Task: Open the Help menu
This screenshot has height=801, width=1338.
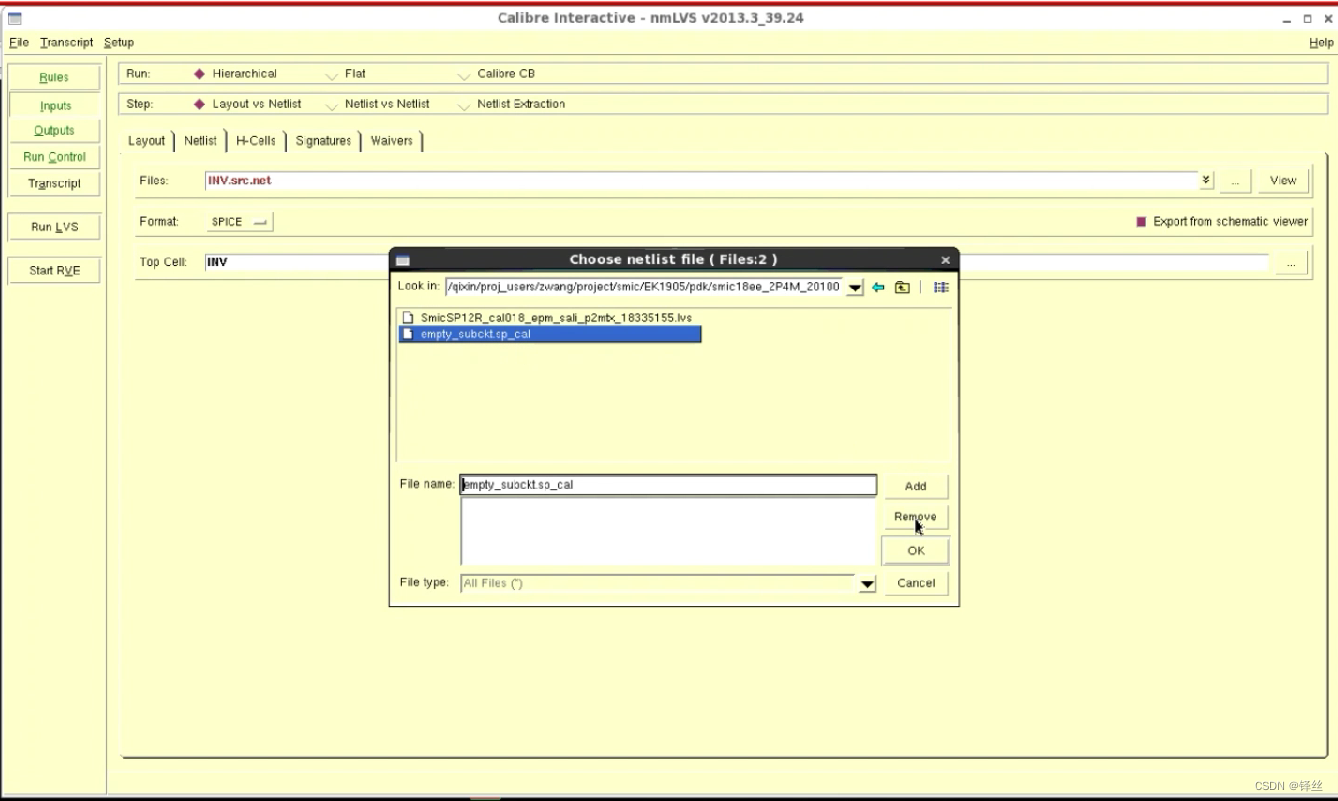Action: tap(1321, 42)
